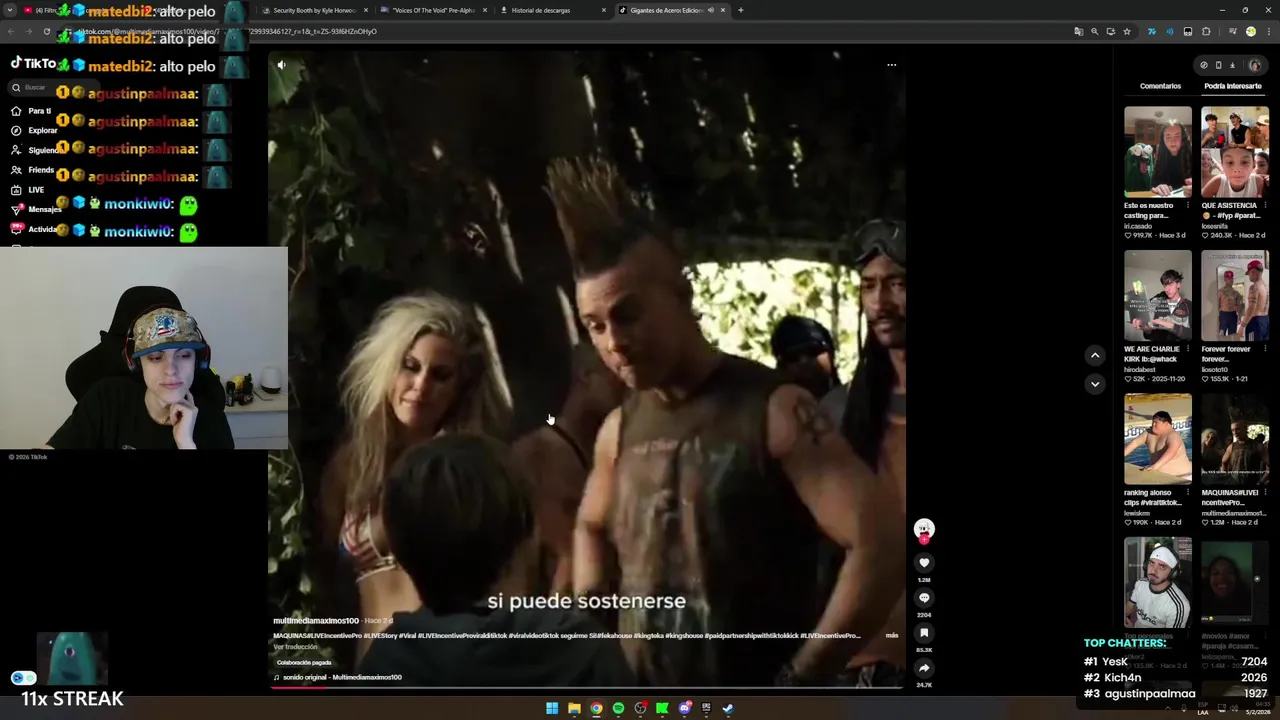Open 'Este es nuestro casting para' thumbnail

1157,152
